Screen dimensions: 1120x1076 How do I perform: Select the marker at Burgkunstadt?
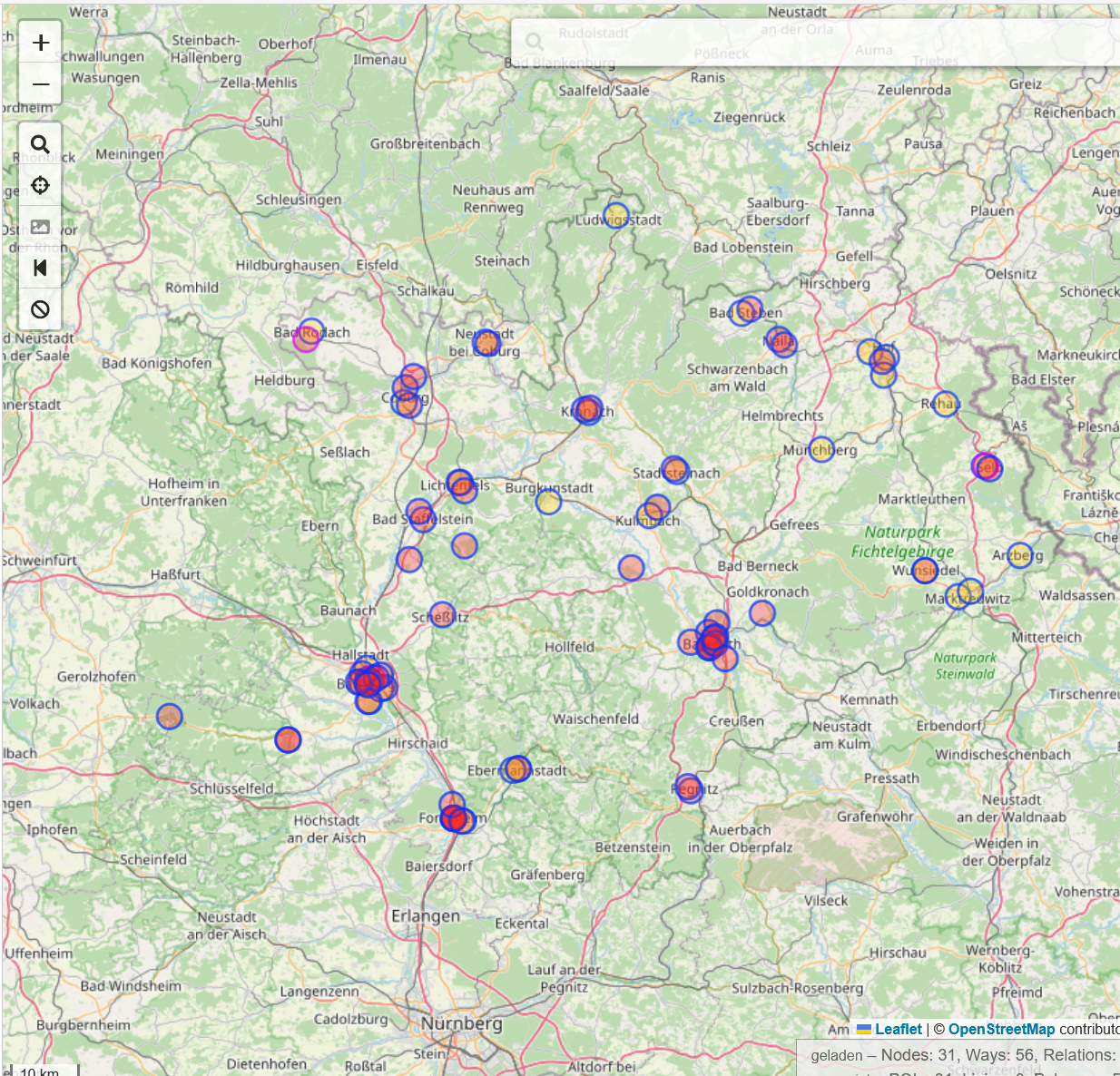548,502
